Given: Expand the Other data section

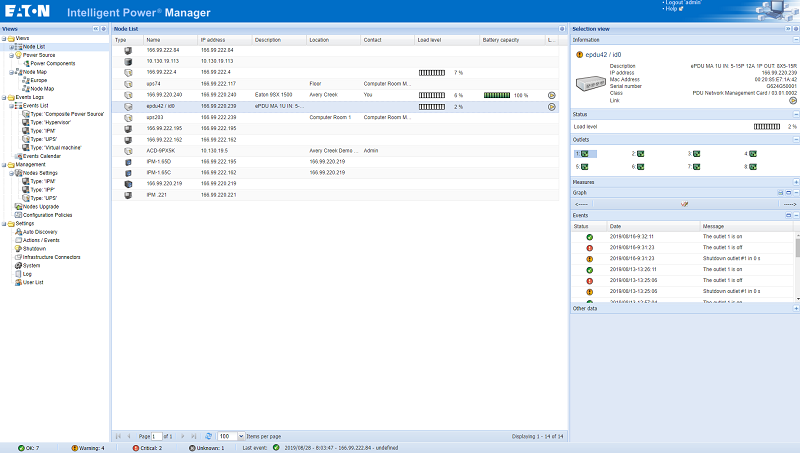Looking at the screenshot, I should point(796,309).
